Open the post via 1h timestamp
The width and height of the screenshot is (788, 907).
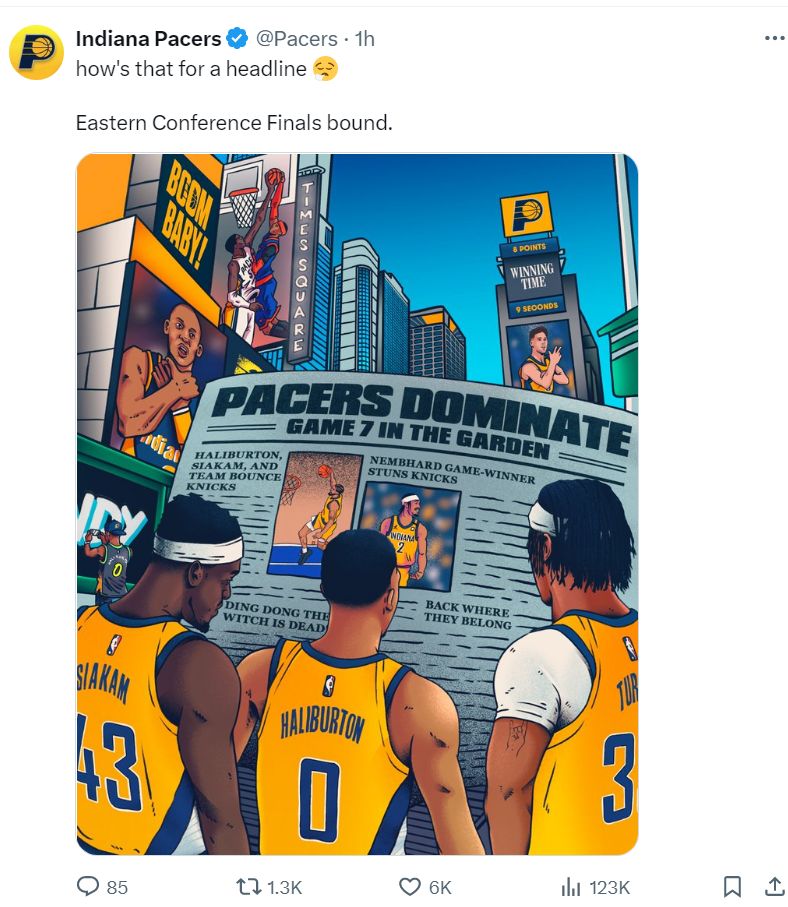364,39
